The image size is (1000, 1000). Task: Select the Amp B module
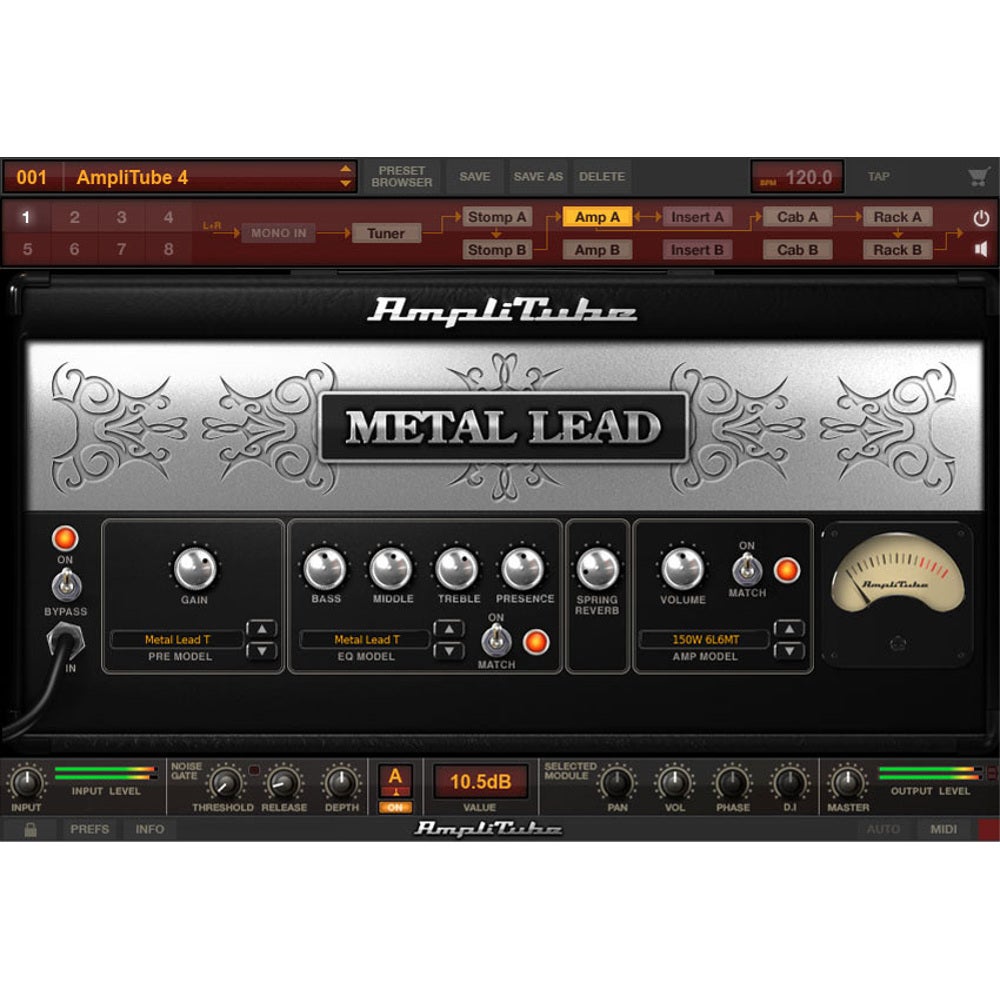click(x=597, y=250)
